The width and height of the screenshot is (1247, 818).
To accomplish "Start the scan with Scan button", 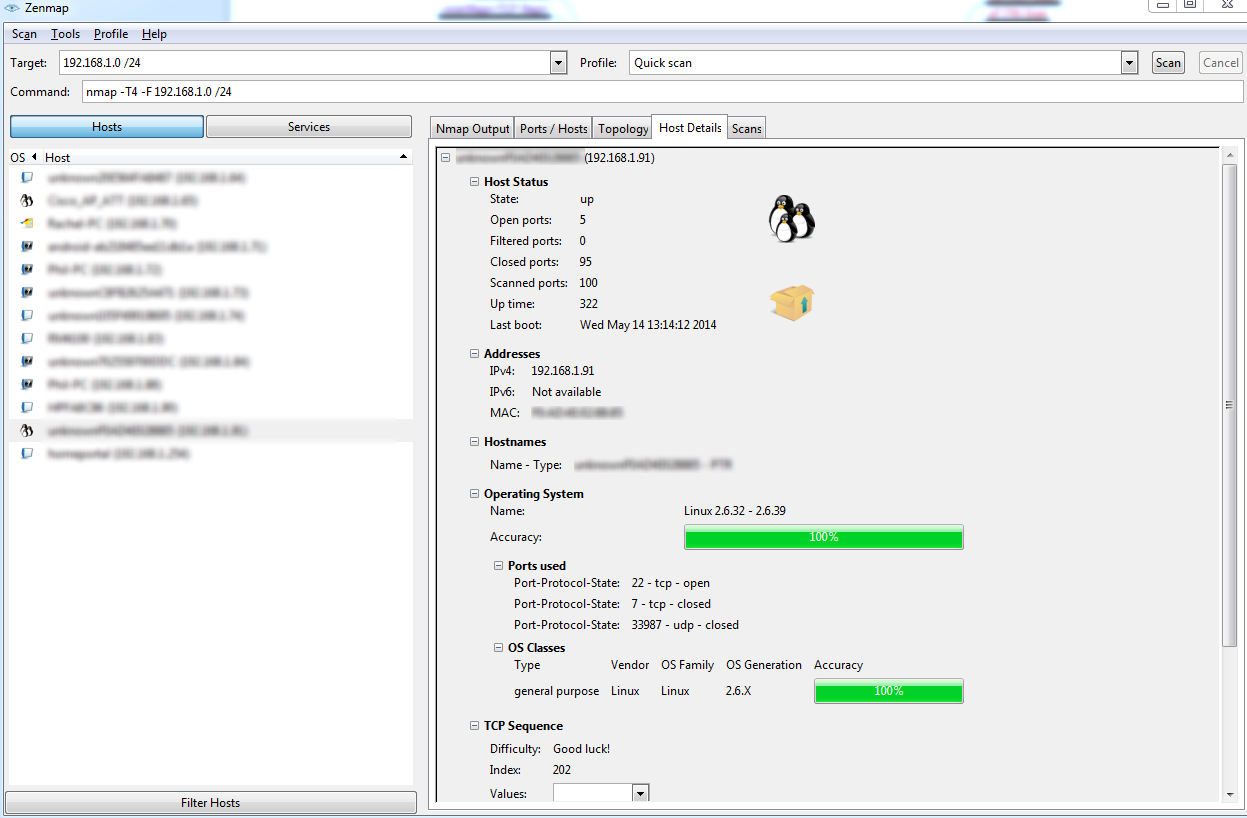I will tap(1168, 63).
